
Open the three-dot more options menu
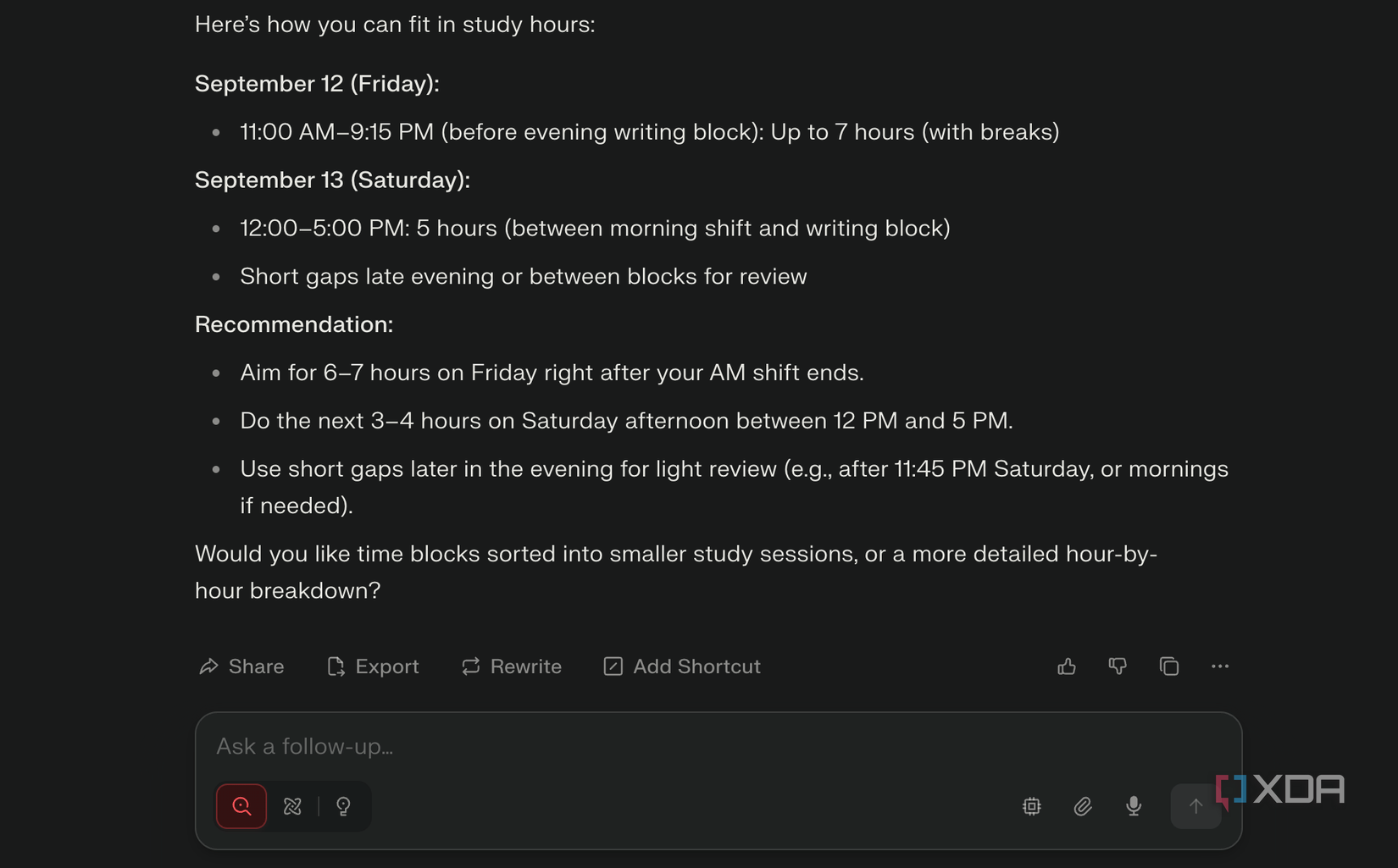coord(1220,666)
